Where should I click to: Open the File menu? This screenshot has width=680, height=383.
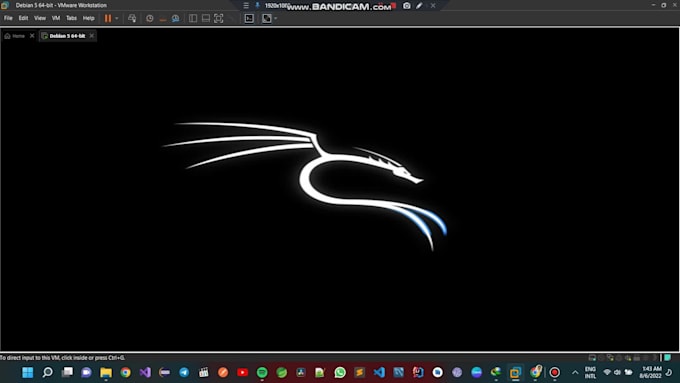(x=8, y=18)
